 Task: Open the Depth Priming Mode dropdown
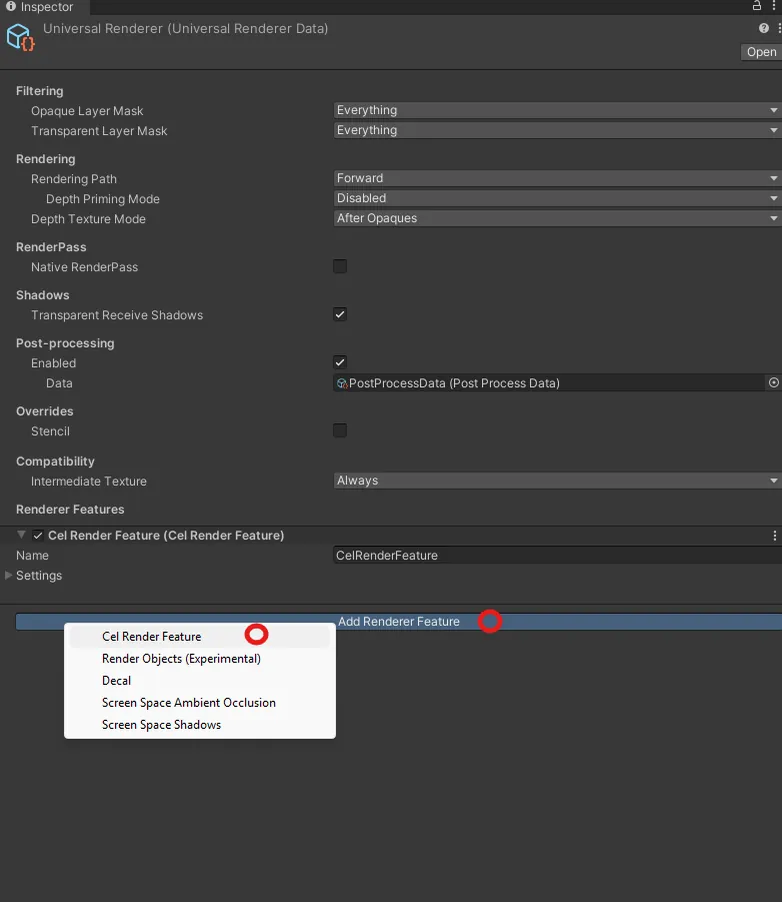point(557,198)
